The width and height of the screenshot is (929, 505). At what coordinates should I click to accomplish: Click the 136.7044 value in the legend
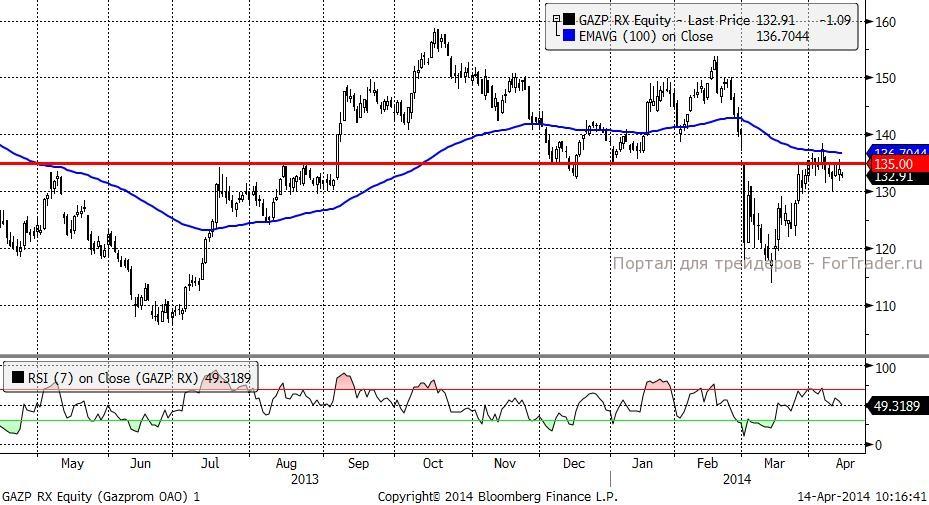[783, 36]
